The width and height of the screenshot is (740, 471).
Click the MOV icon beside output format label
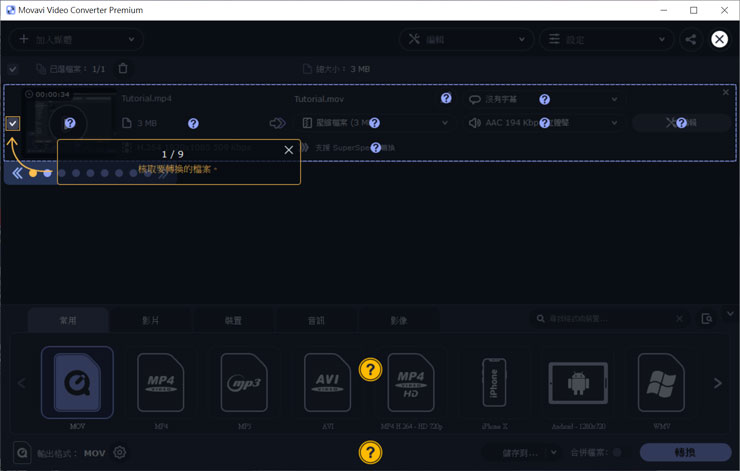coord(22,453)
